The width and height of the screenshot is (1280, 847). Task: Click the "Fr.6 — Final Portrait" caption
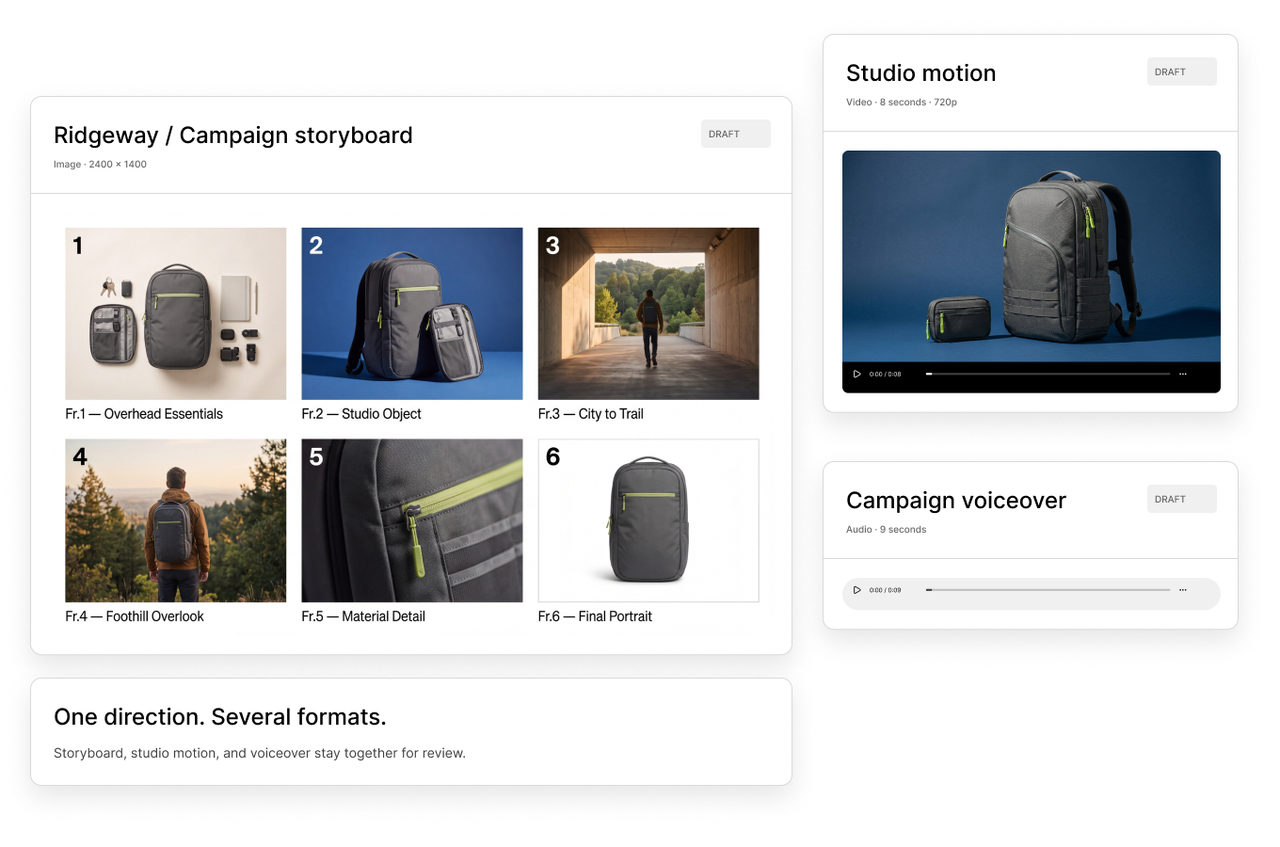[x=595, y=617]
